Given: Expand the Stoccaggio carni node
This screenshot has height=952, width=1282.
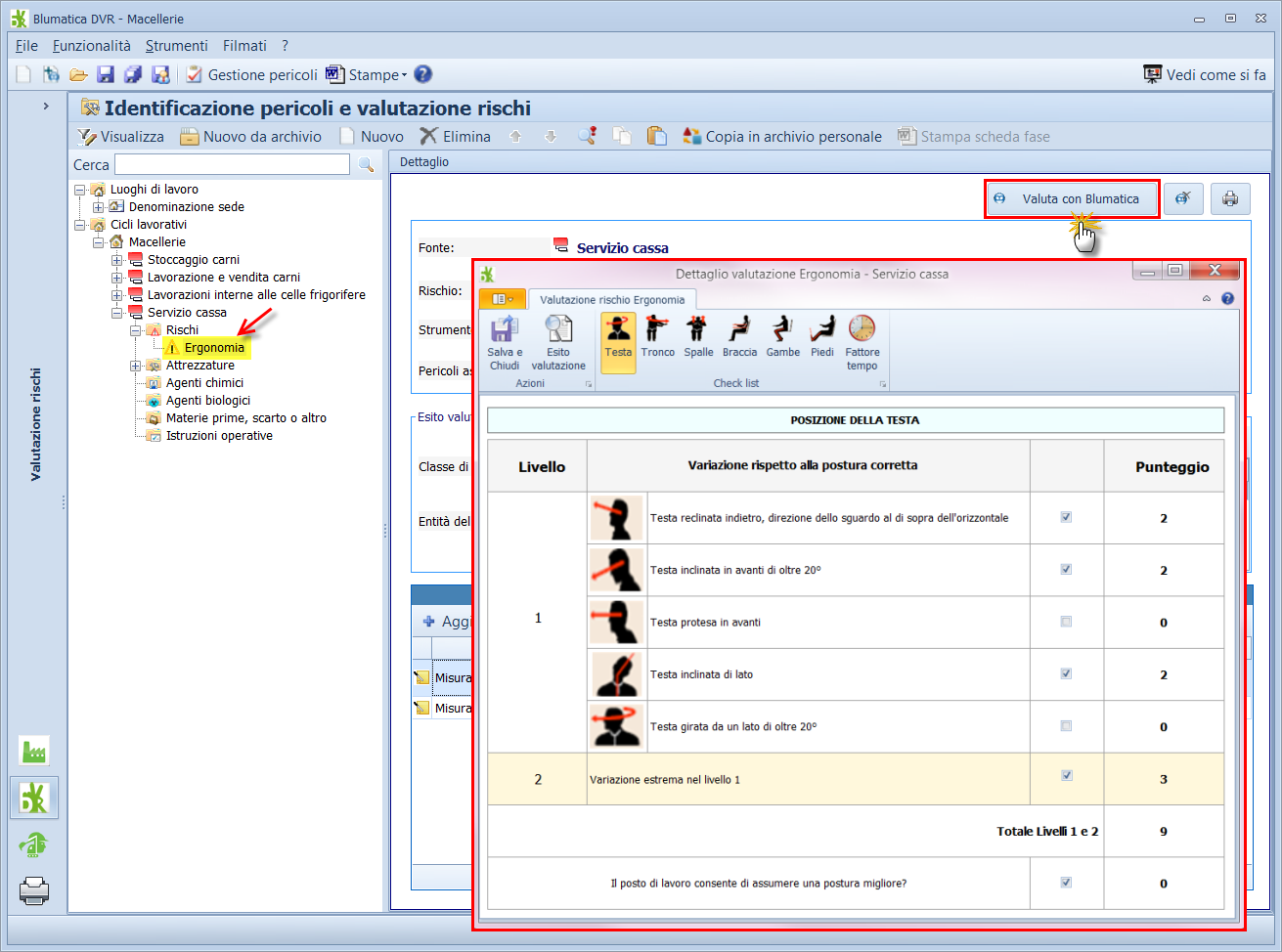Looking at the screenshot, I should [x=116, y=260].
